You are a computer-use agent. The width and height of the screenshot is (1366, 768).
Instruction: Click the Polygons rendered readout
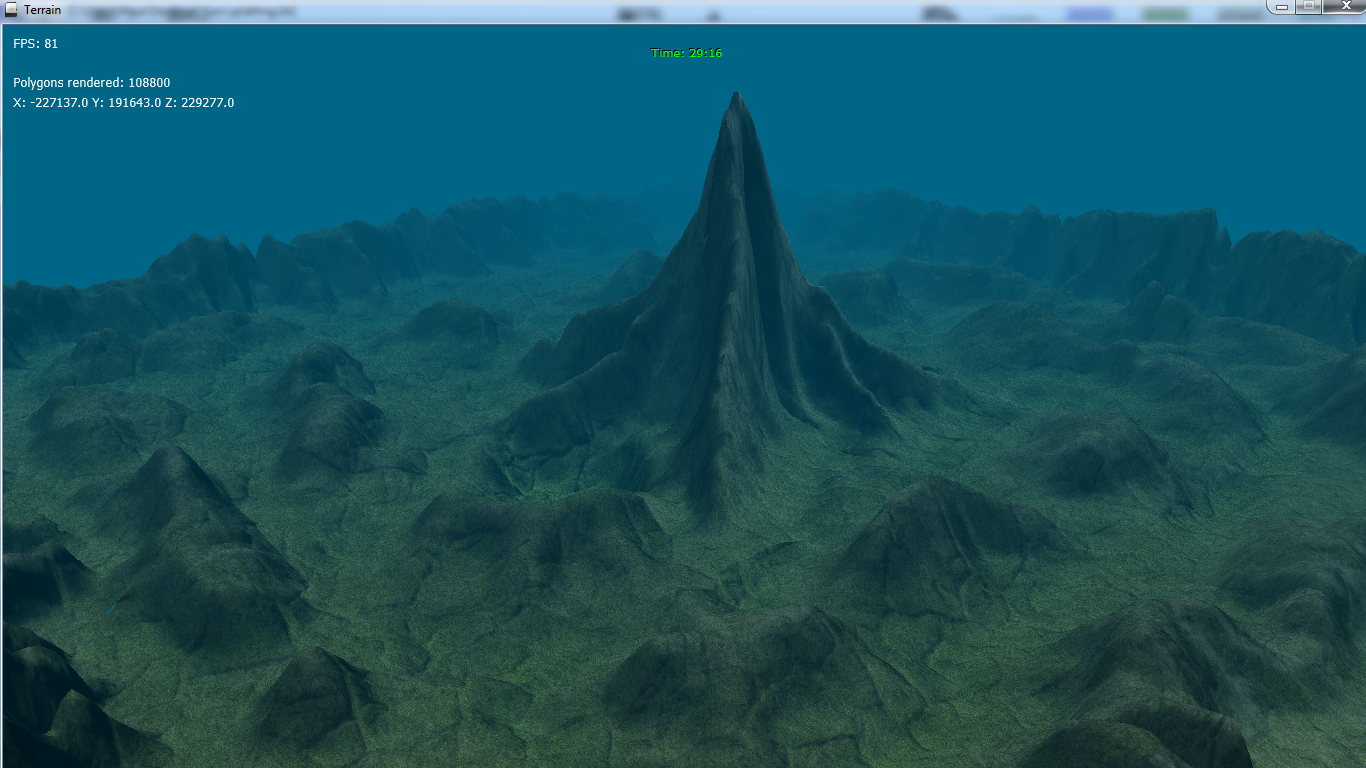click(92, 83)
